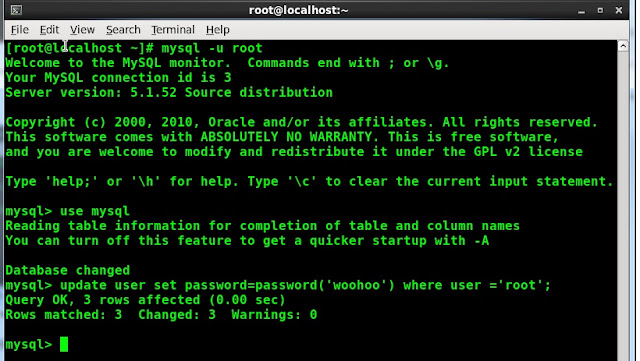Click the scrollbar up arrow

623,46
